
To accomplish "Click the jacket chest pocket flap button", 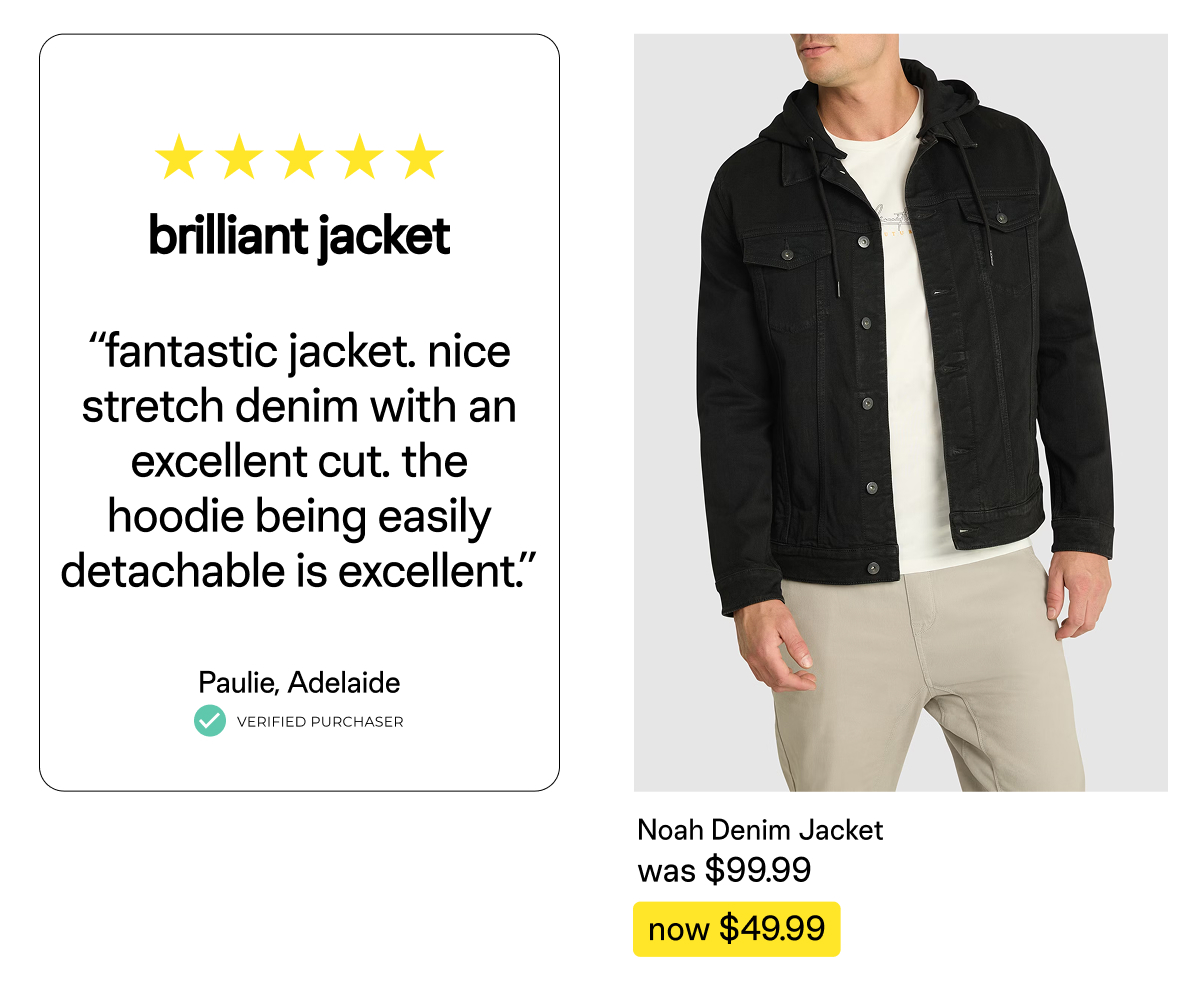I will pyautogui.click(x=787, y=254).
